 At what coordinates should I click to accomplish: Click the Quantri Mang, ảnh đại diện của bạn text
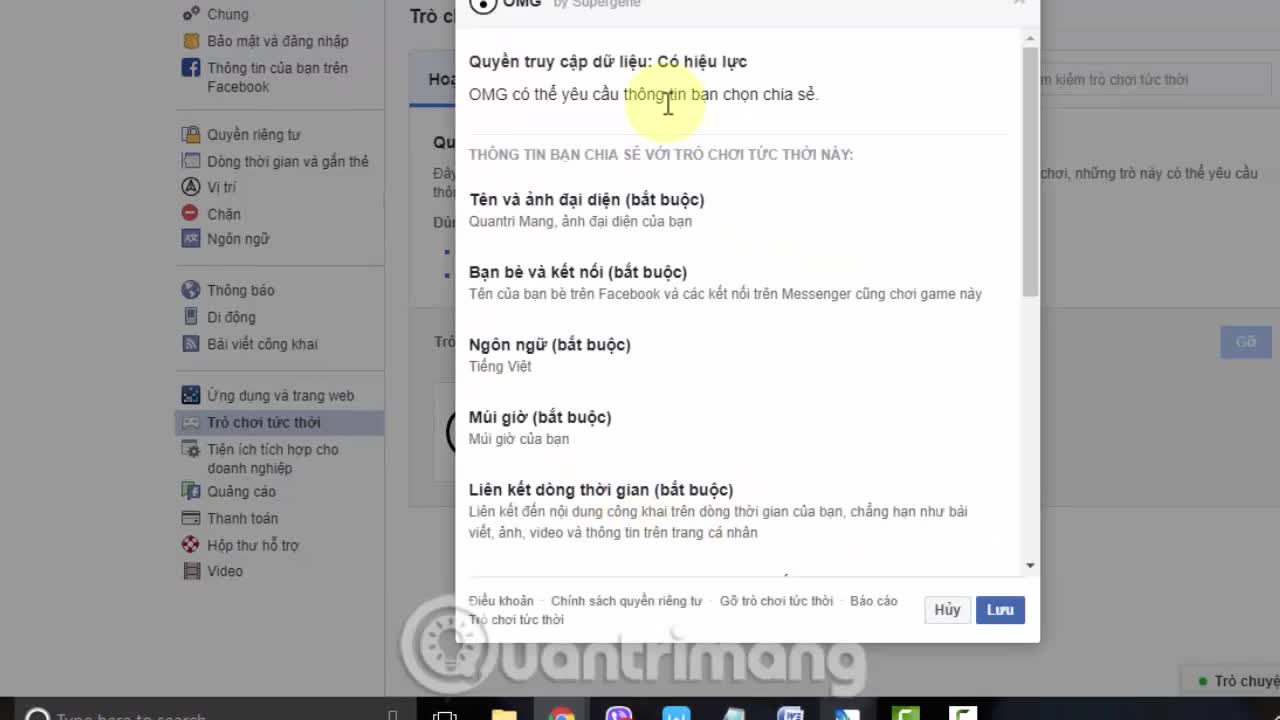tap(580, 221)
